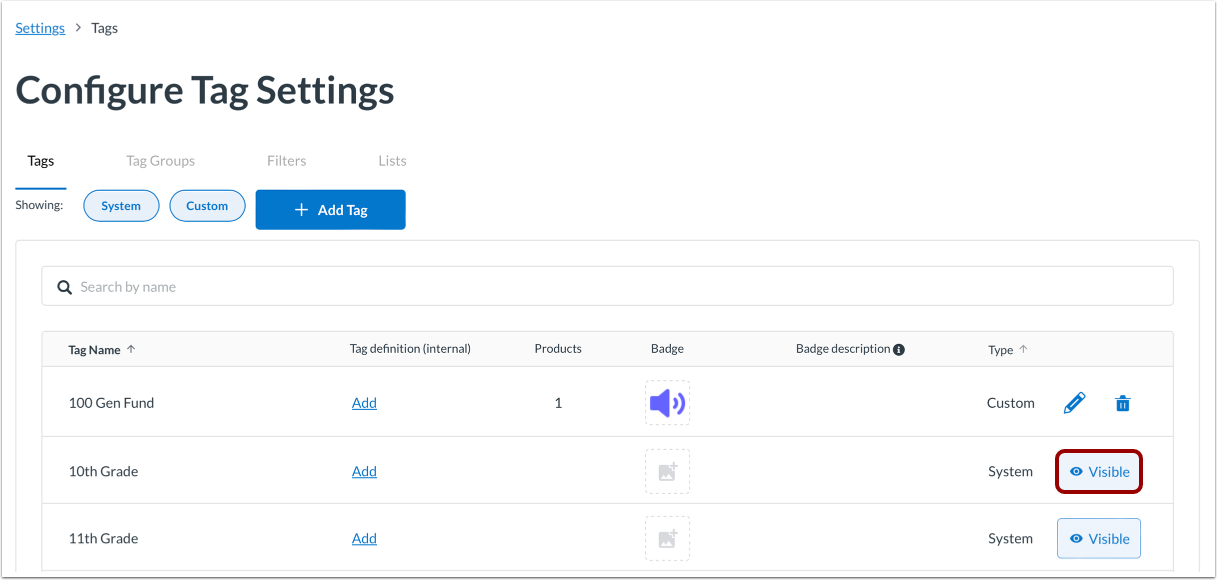Add tag definition for 100 Gen Fund

364,403
